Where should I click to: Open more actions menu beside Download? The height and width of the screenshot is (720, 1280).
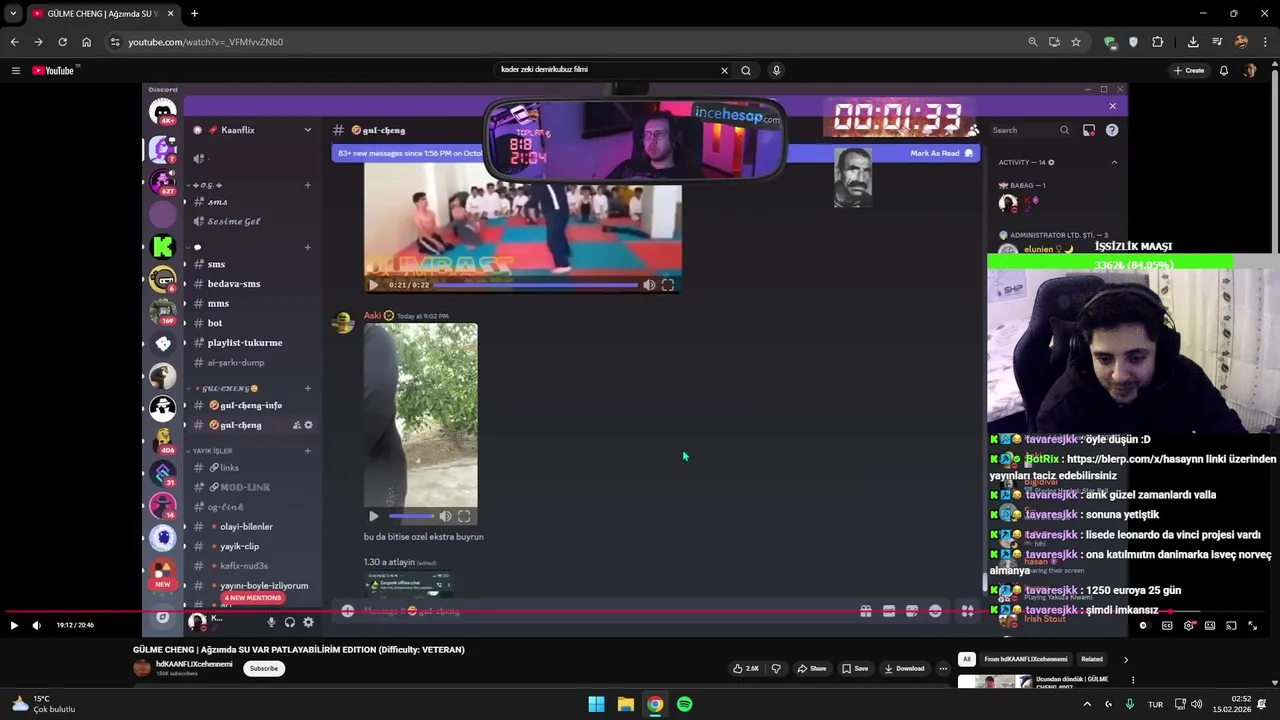pyautogui.click(x=943, y=668)
